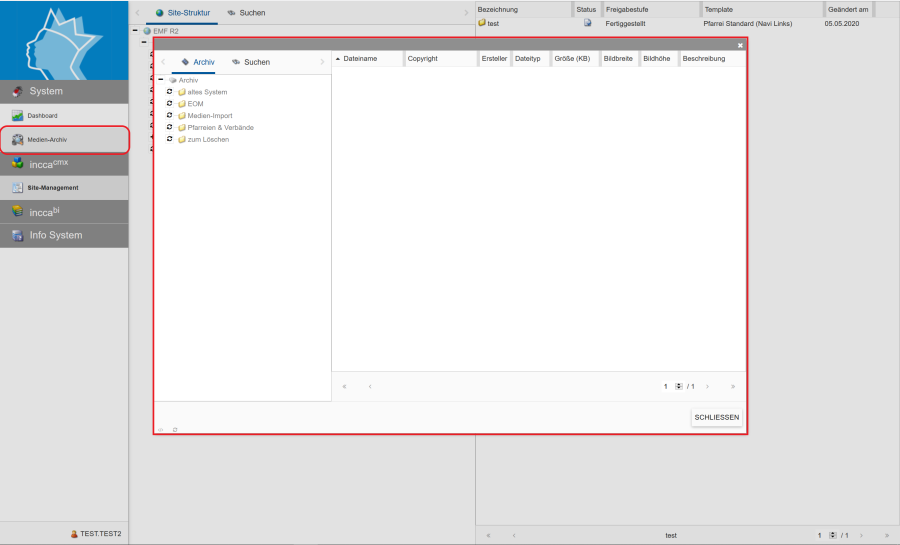Click the status icon in the test row

587,22
